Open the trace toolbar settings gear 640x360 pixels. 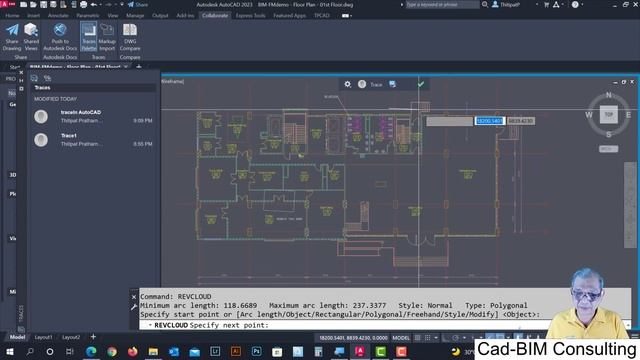(x=347, y=84)
